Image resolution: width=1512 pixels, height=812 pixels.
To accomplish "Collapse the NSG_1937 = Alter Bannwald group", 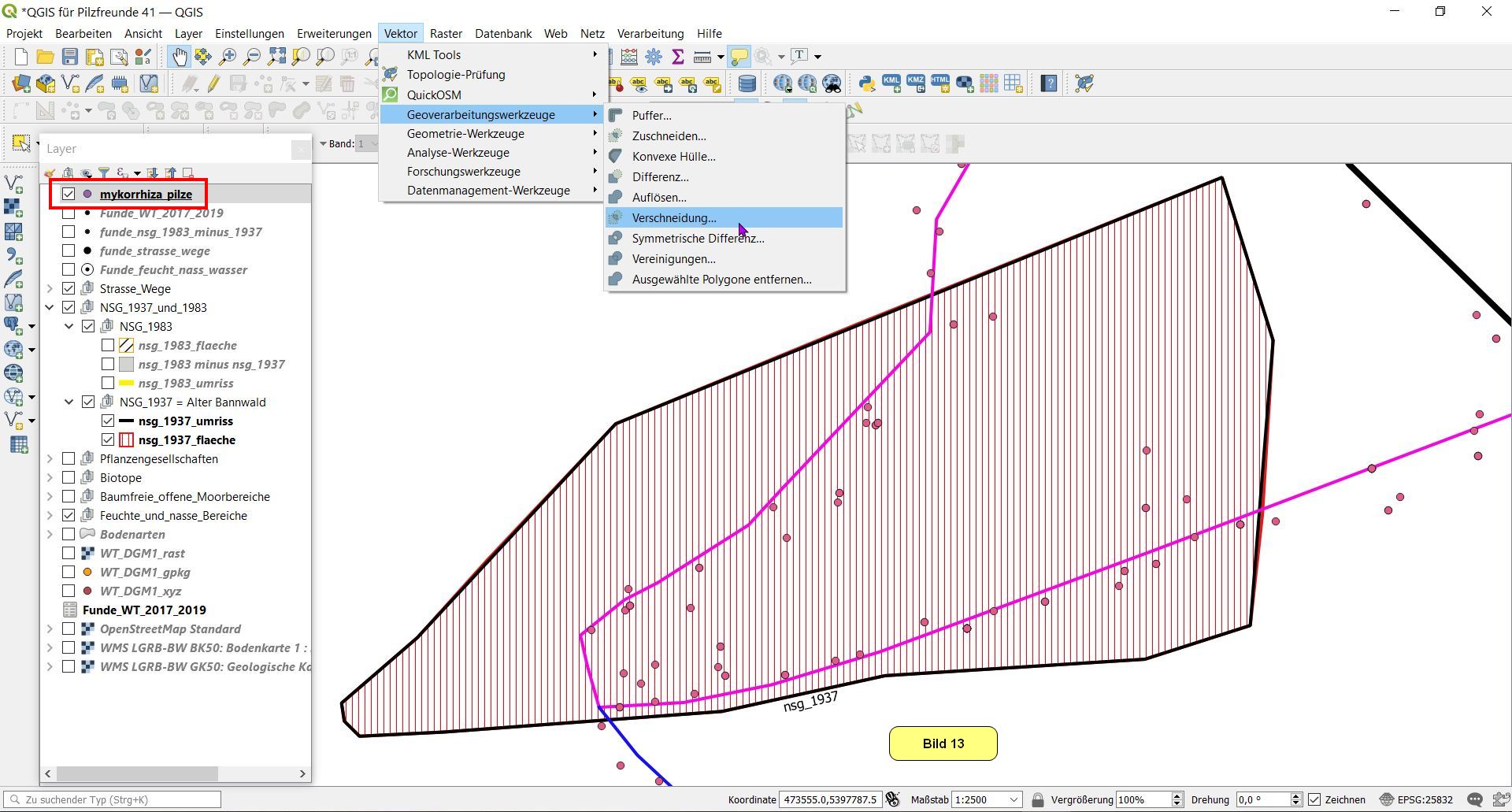I will coord(69,402).
